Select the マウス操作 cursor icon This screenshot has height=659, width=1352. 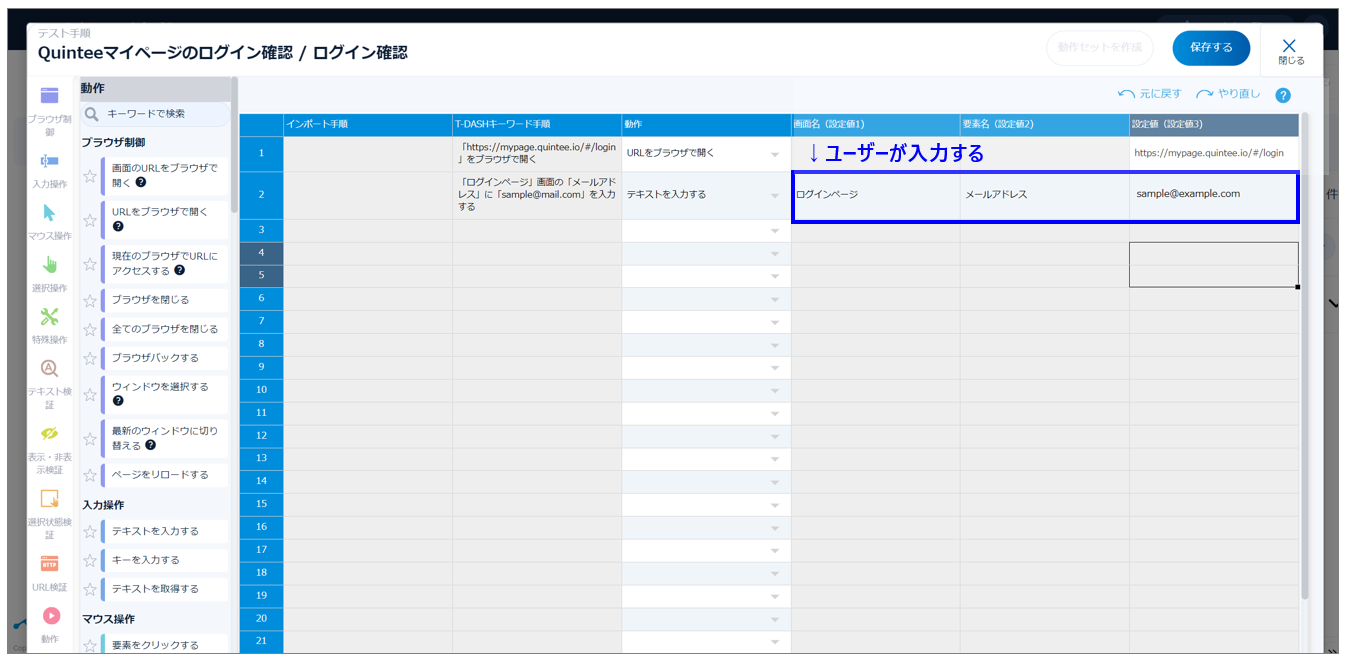click(x=49, y=213)
